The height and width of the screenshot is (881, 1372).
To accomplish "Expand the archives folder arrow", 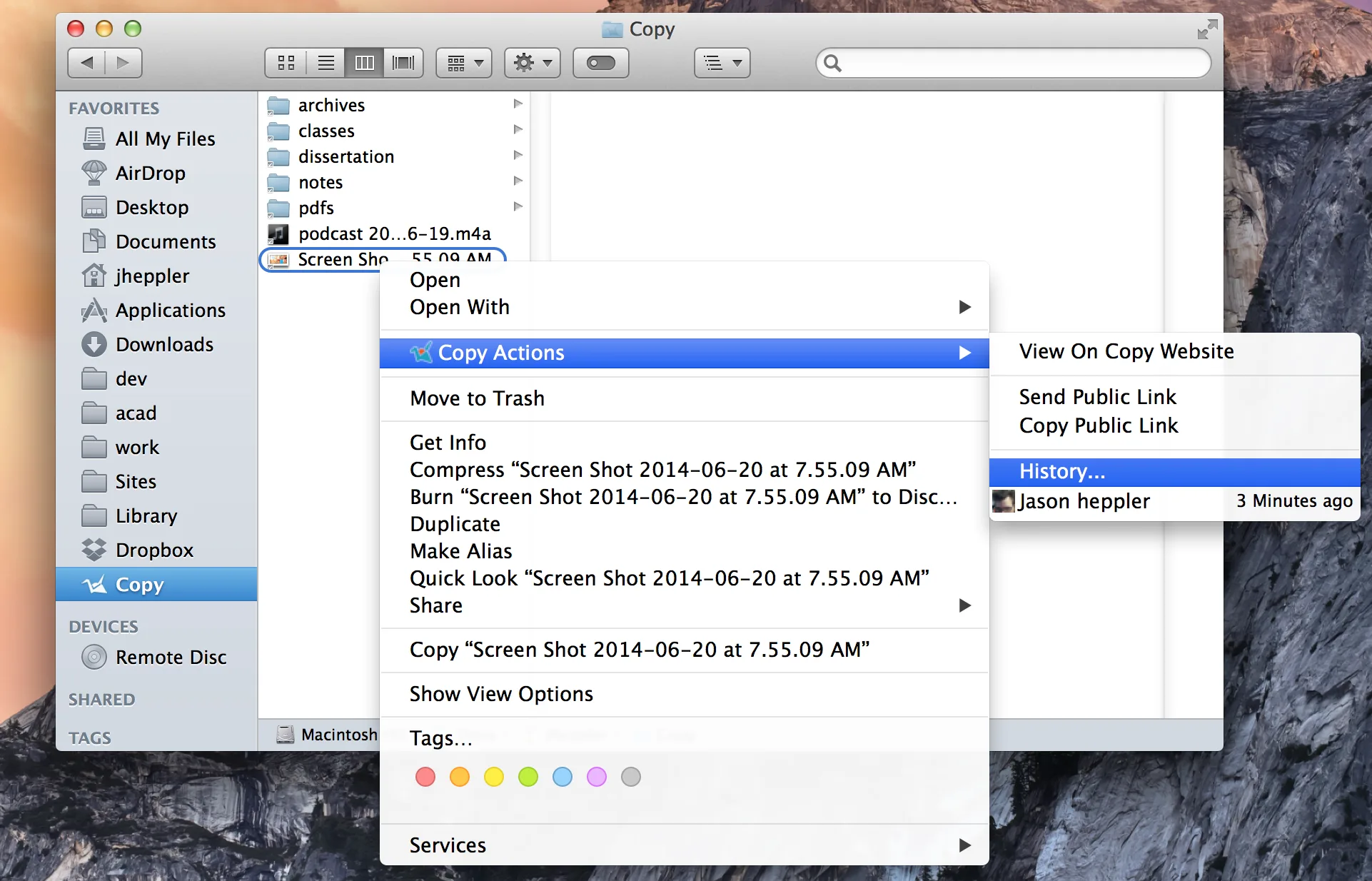I will click(518, 104).
